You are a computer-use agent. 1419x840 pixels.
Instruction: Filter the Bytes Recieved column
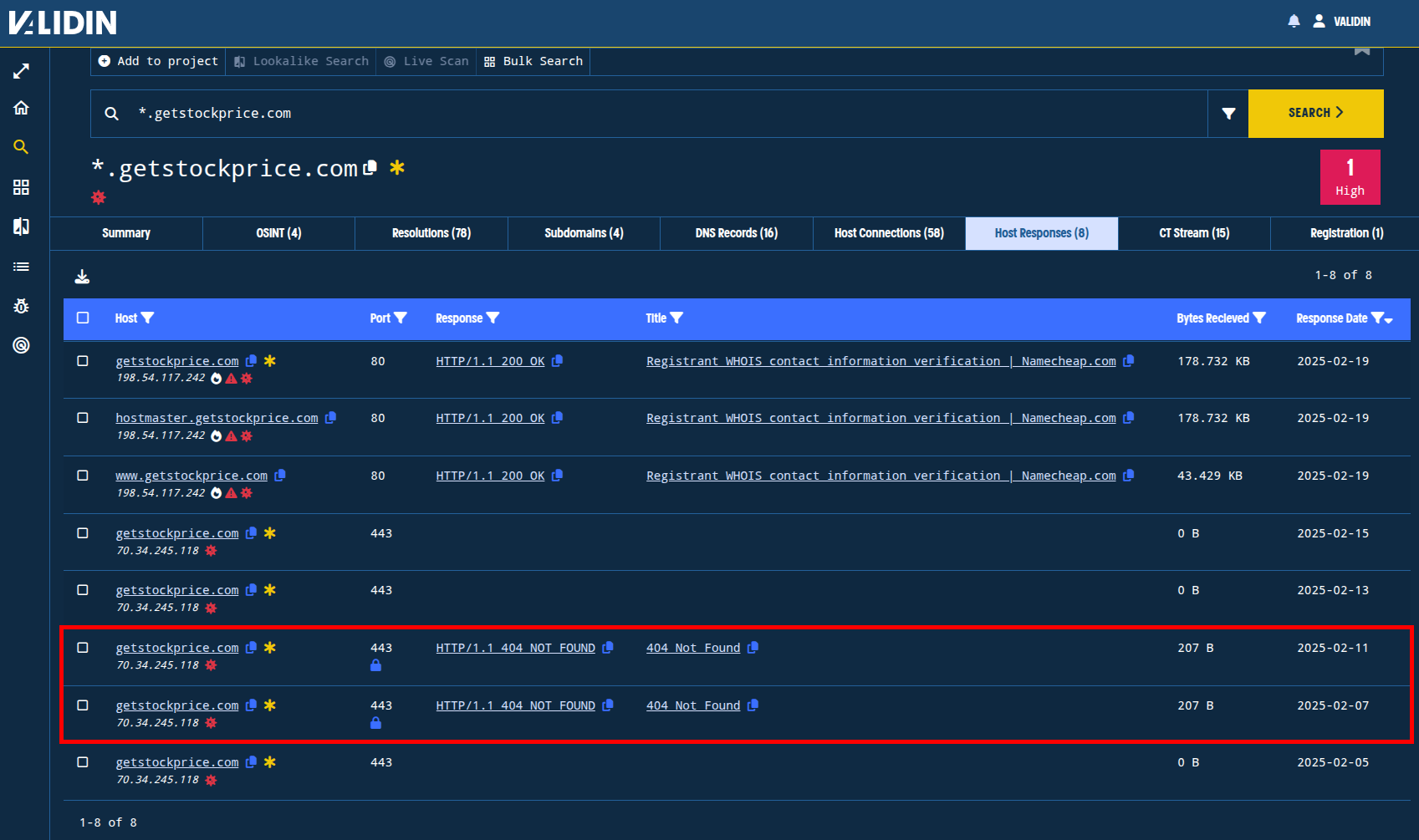(1259, 318)
